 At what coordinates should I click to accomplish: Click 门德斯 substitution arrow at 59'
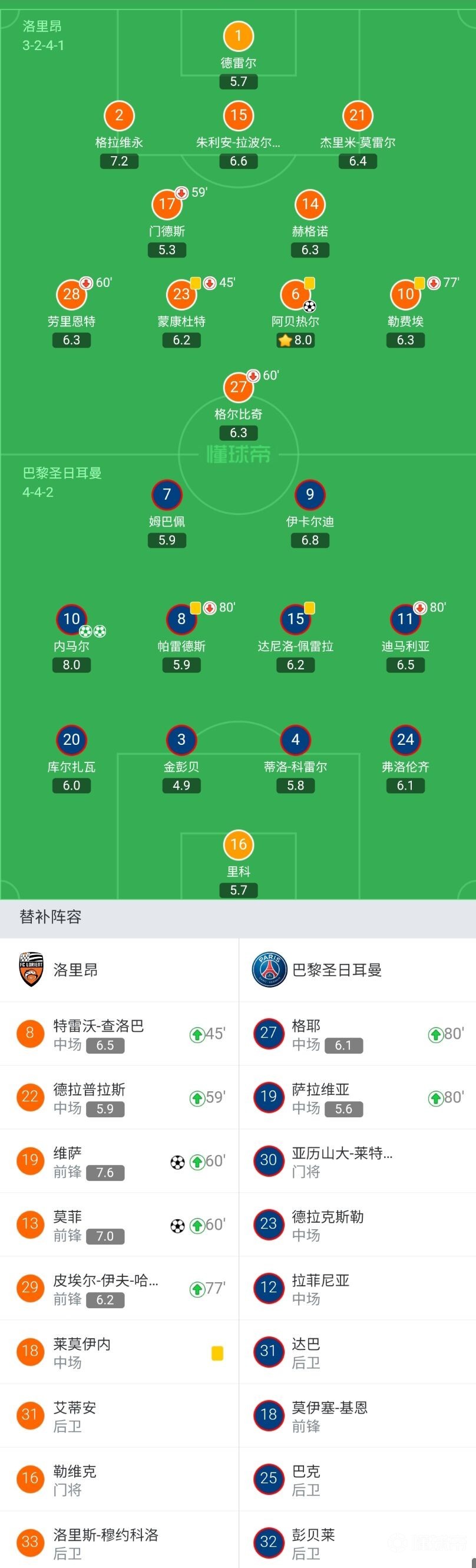[181, 192]
